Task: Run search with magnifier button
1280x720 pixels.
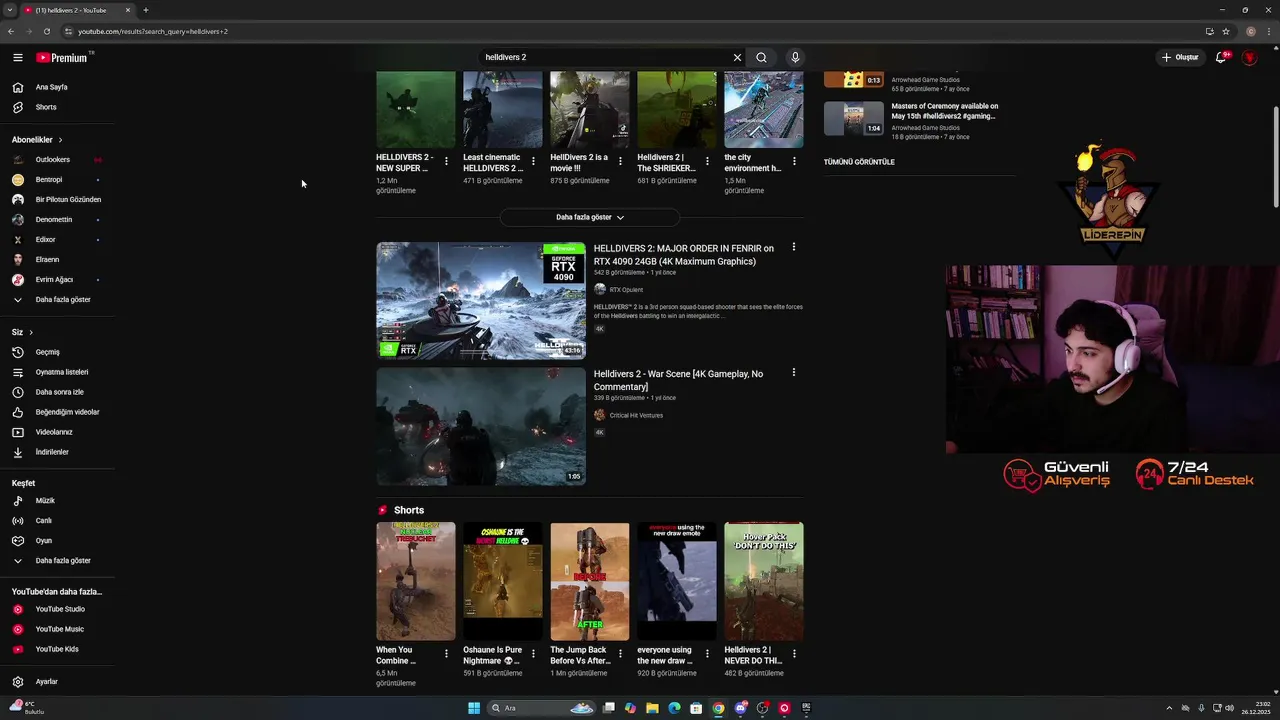Action: click(x=761, y=57)
